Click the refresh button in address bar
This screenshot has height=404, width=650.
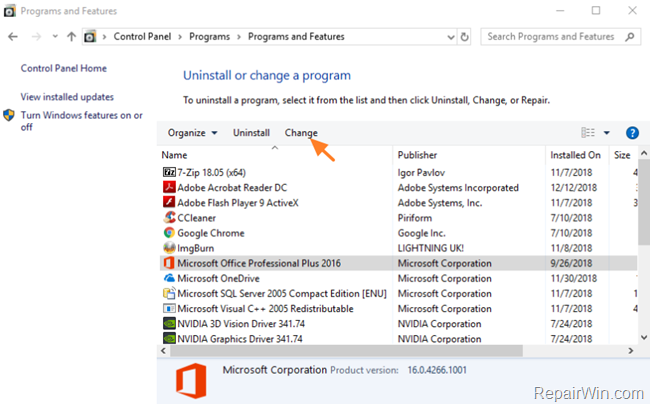tap(465, 37)
